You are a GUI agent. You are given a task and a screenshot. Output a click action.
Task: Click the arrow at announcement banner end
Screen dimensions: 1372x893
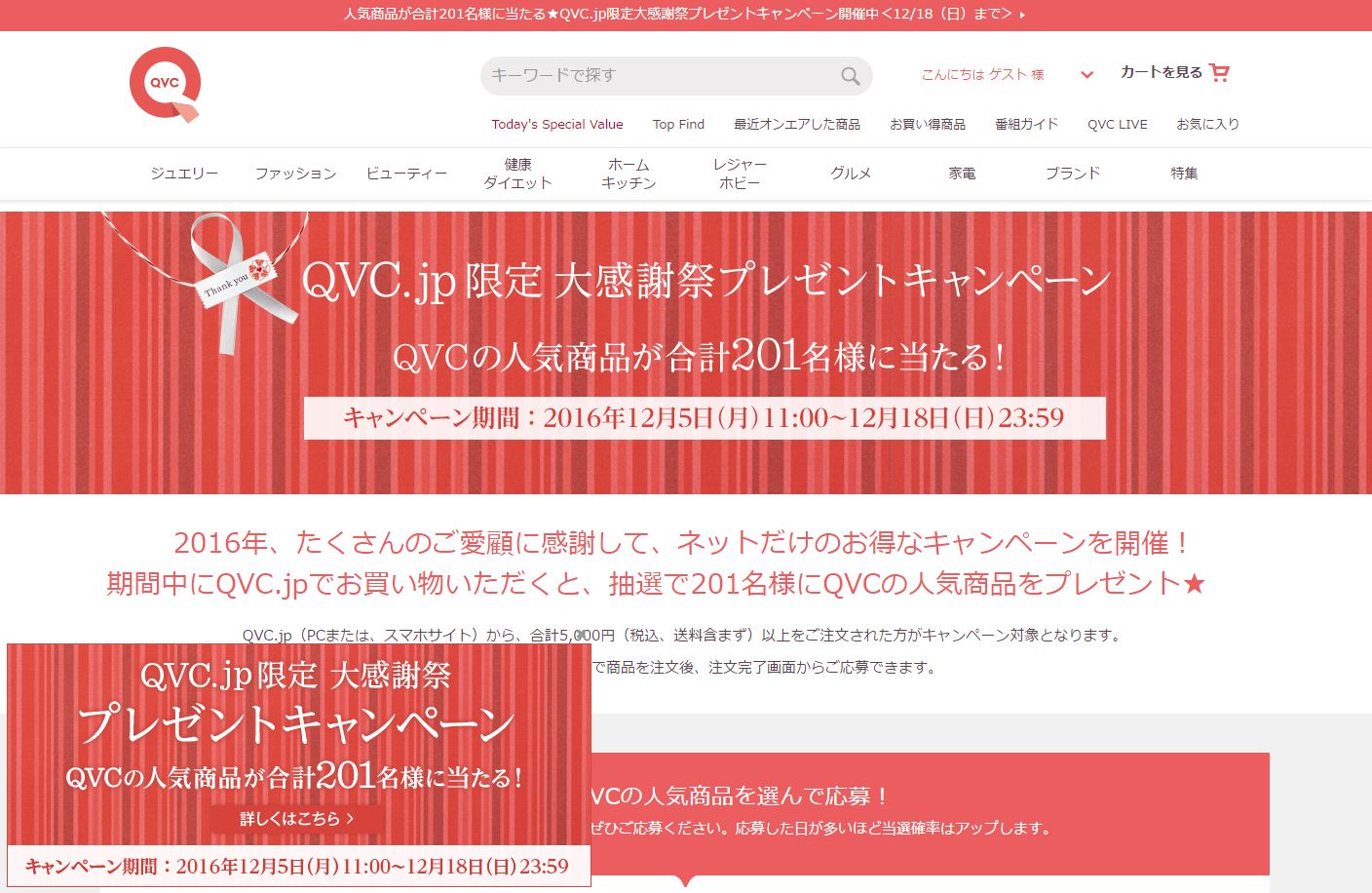tap(1022, 15)
